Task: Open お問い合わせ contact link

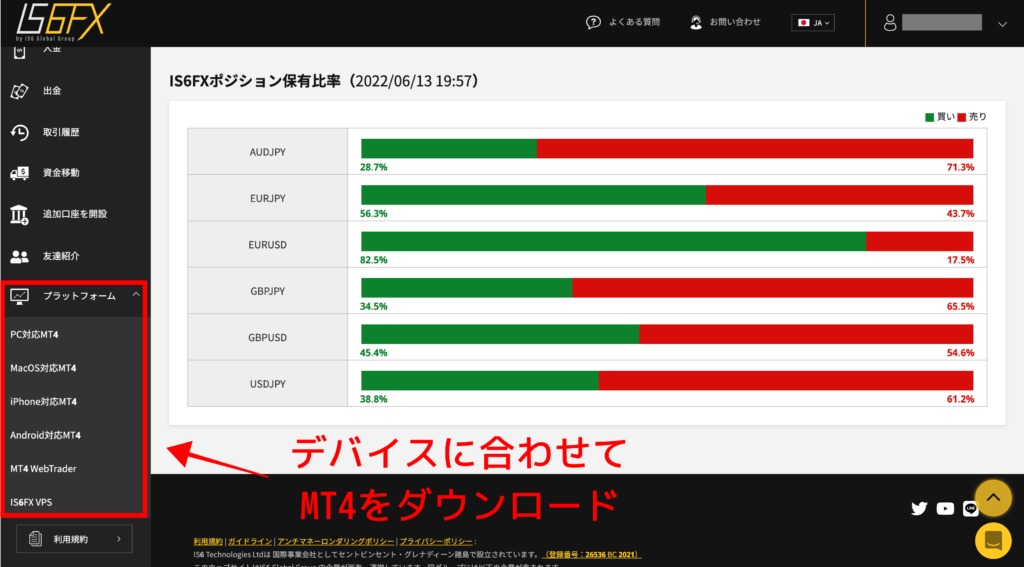Action: coord(735,22)
